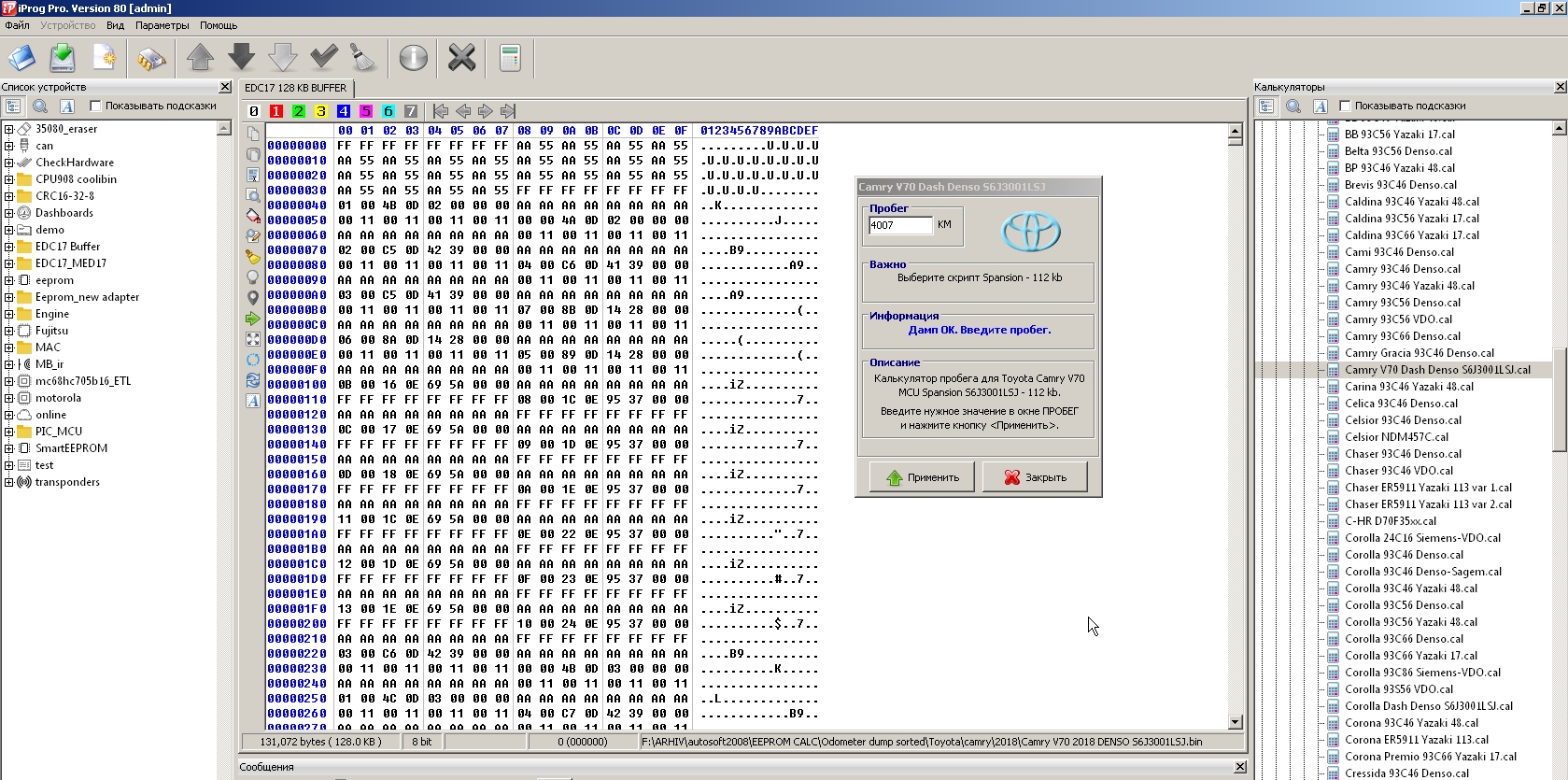
Task: Expand the Fujitsu folder node
Action: tap(9, 331)
